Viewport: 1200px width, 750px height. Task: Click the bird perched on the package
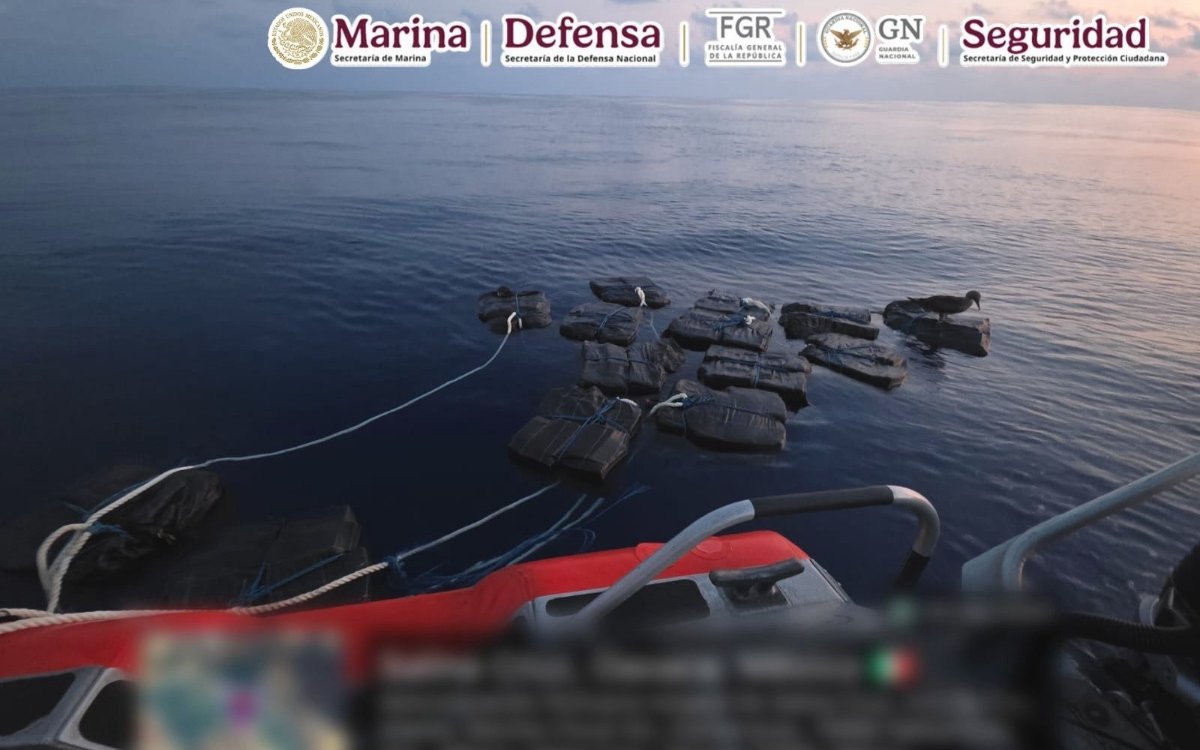(943, 303)
